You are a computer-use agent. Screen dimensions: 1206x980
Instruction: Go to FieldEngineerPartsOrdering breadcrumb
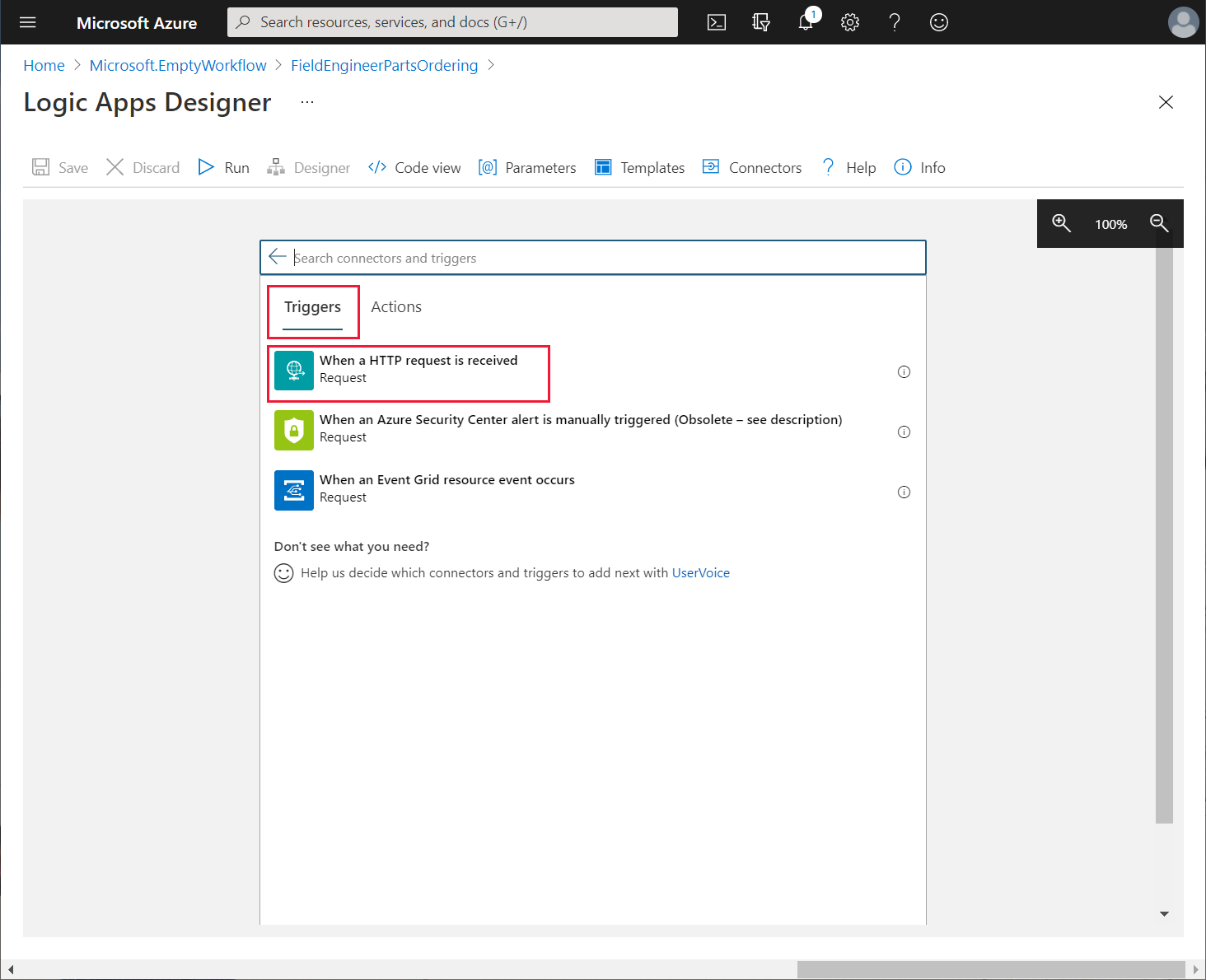click(x=384, y=66)
